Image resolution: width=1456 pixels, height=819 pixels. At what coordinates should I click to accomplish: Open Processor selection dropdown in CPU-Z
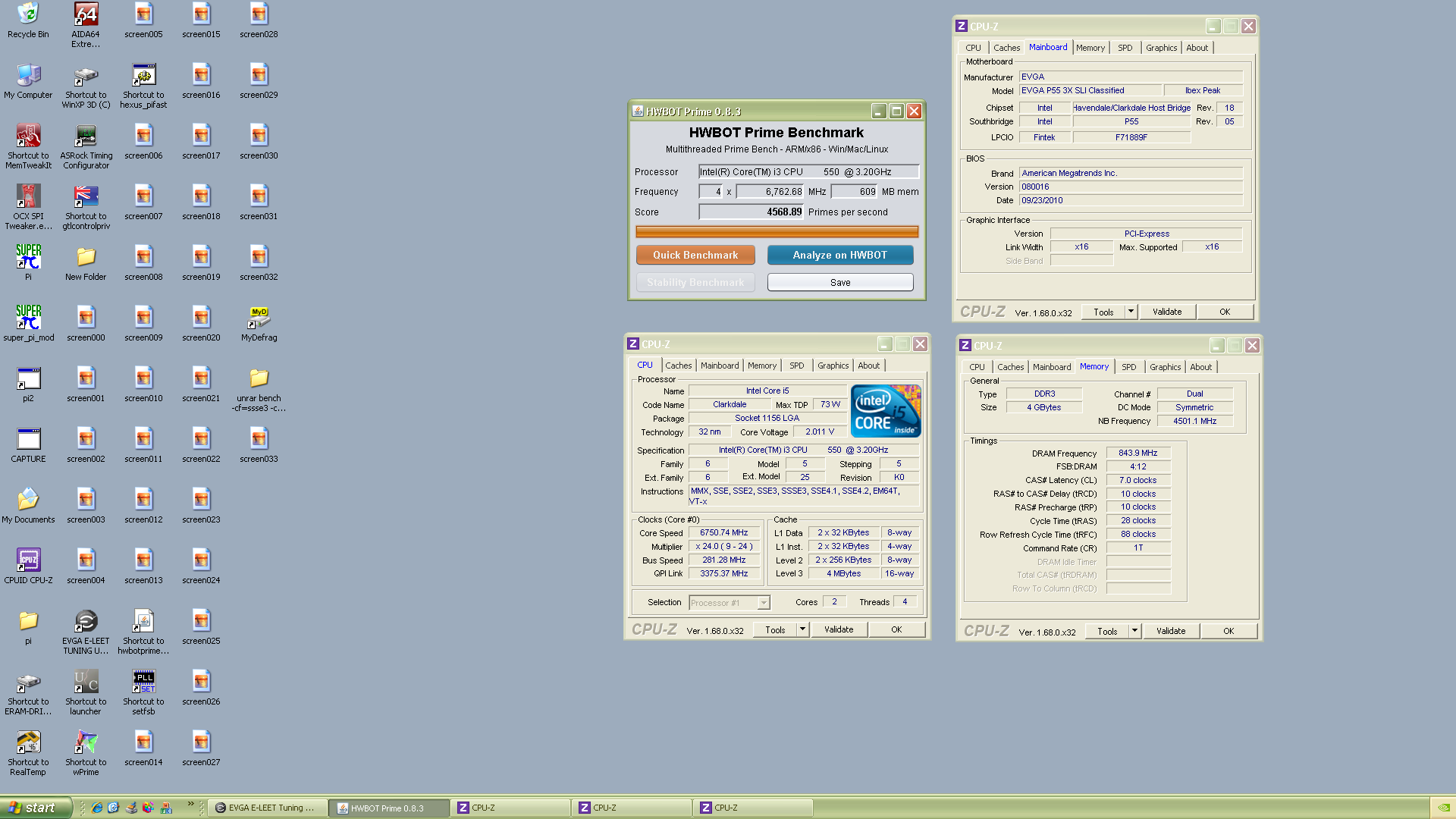click(x=730, y=603)
